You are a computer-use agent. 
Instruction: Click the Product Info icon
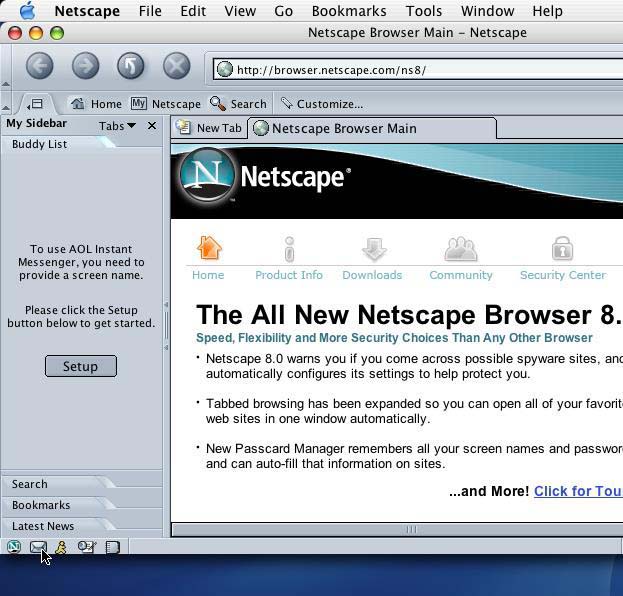[x=290, y=249]
